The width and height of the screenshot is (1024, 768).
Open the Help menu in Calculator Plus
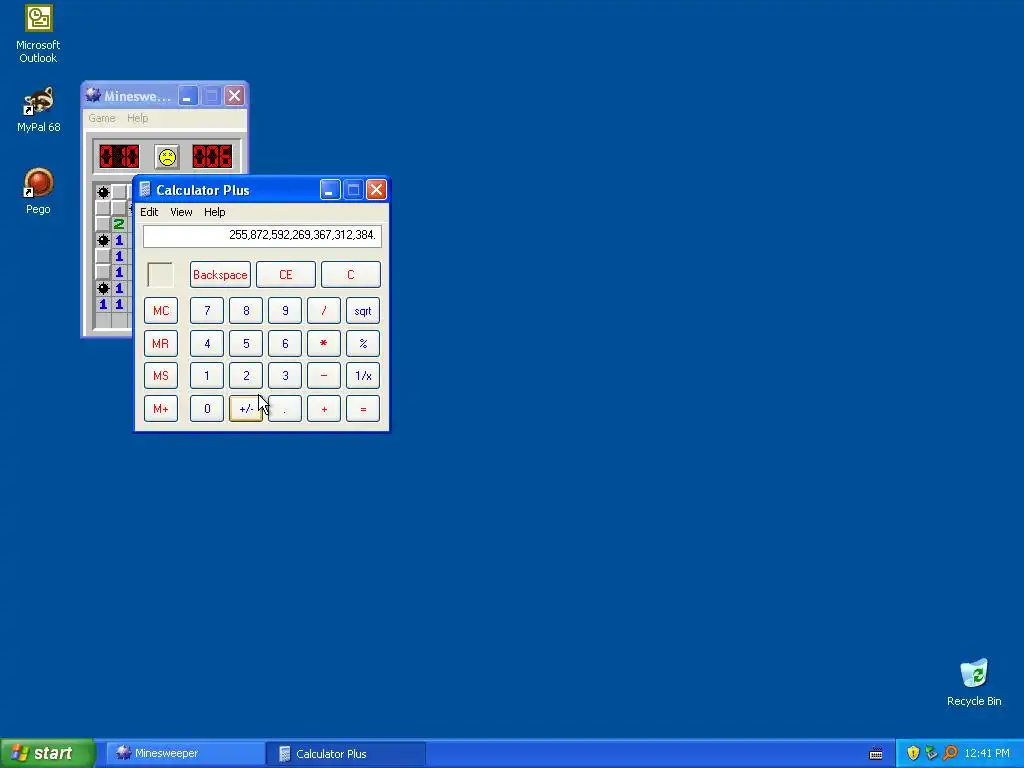click(214, 212)
